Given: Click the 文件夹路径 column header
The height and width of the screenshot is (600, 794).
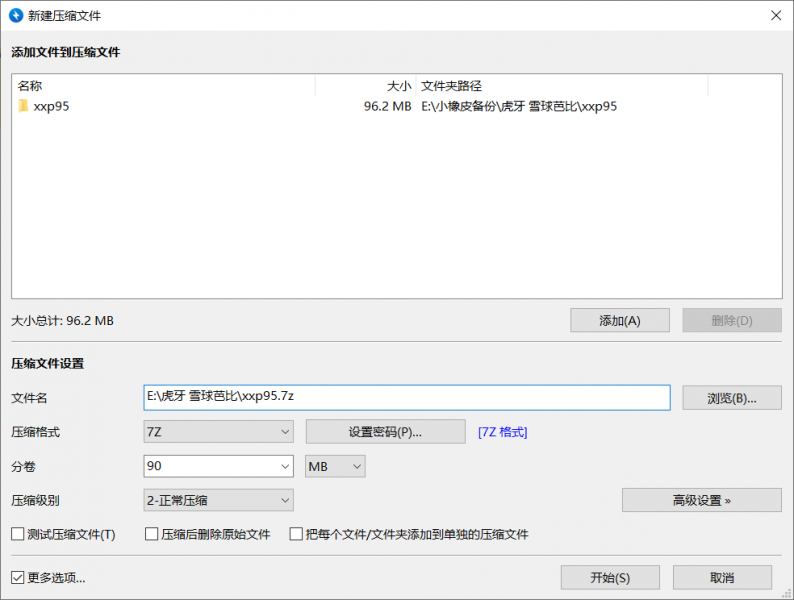Looking at the screenshot, I should 562,86.
